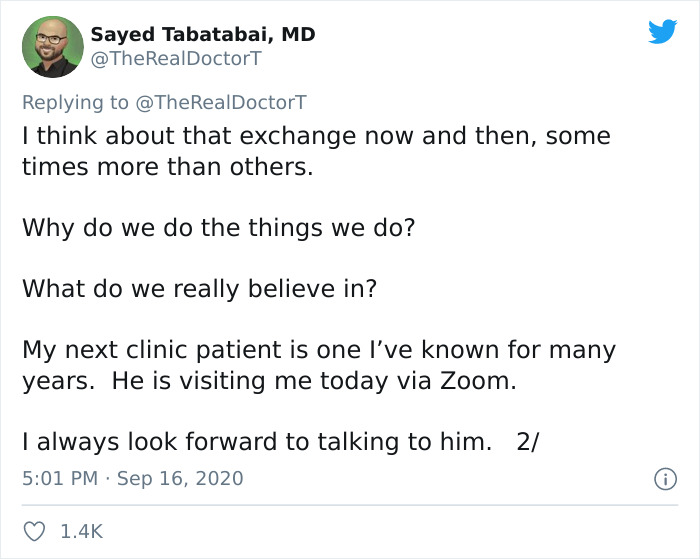700x559 pixels.
Task: Open the @TheRealDoctorT handle under the name
Action: 175,58
